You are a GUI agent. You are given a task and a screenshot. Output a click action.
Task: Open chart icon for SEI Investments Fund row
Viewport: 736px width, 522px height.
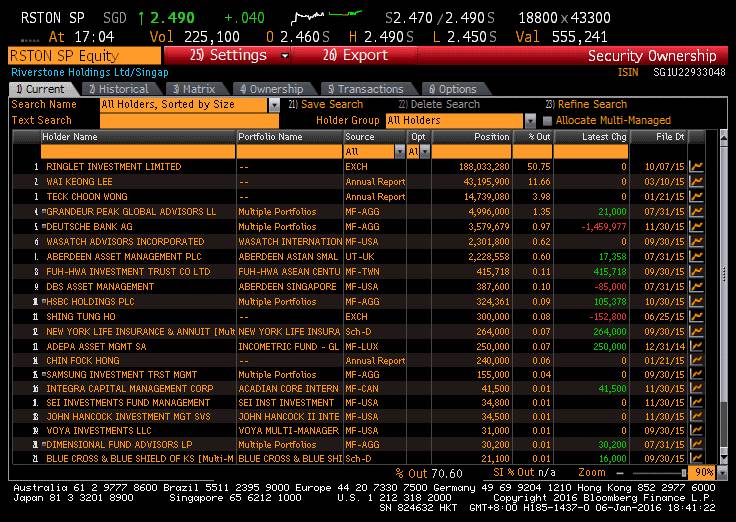696,403
